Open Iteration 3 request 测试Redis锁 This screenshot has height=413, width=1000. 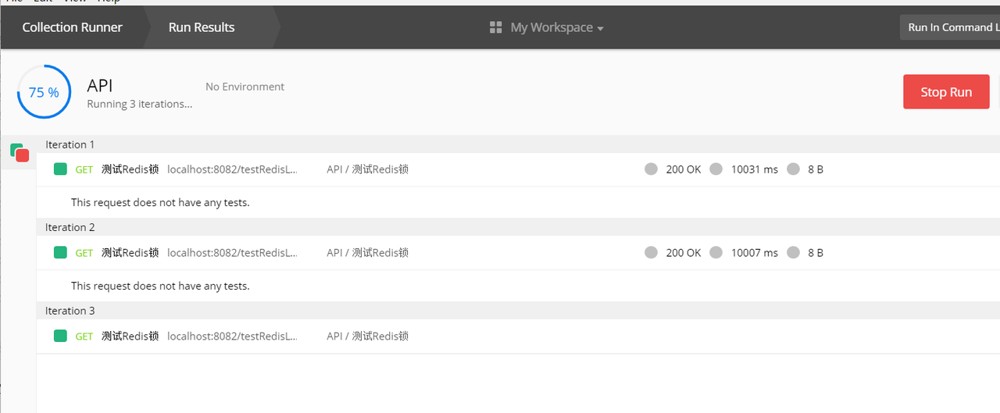pyautogui.click(x=130, y=336)
